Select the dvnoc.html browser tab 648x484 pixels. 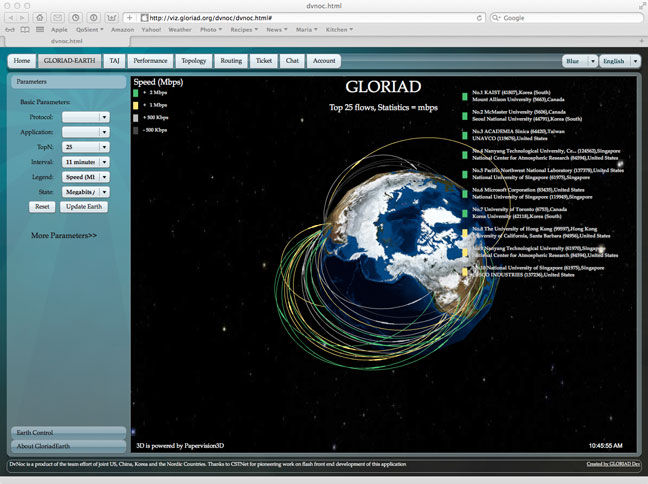pos(67,41)
